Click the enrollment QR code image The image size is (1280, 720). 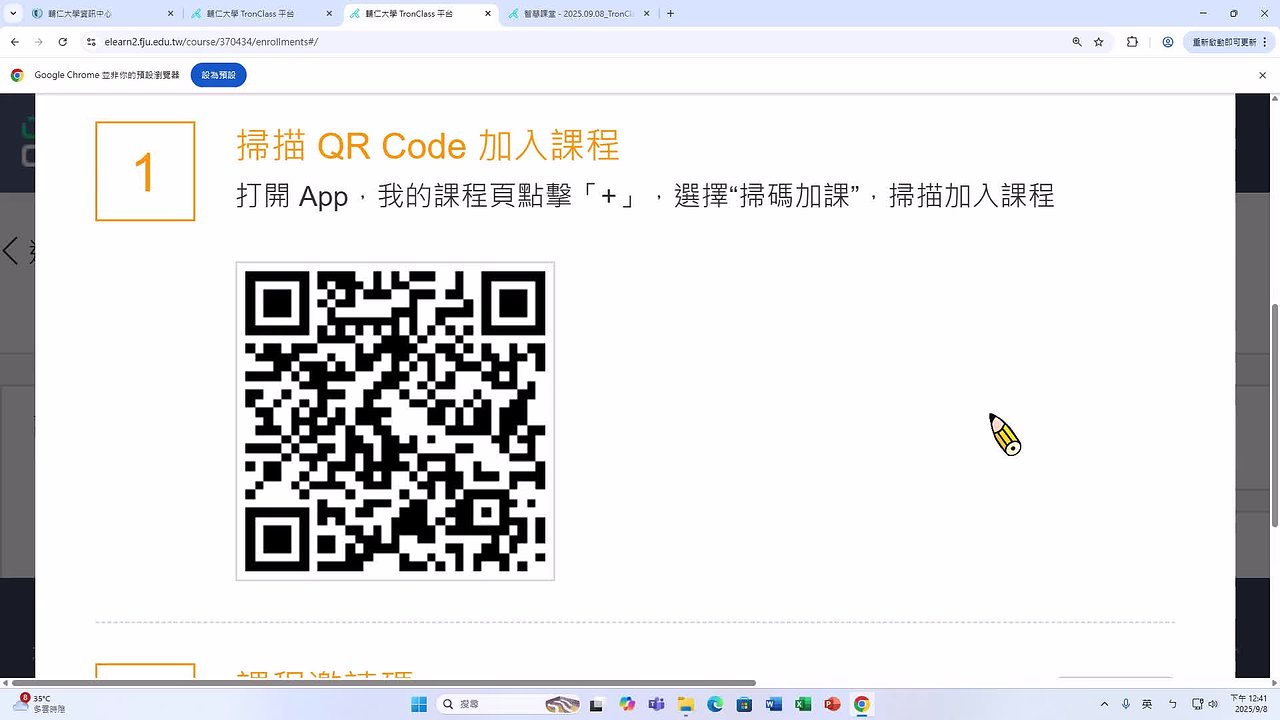395,421
